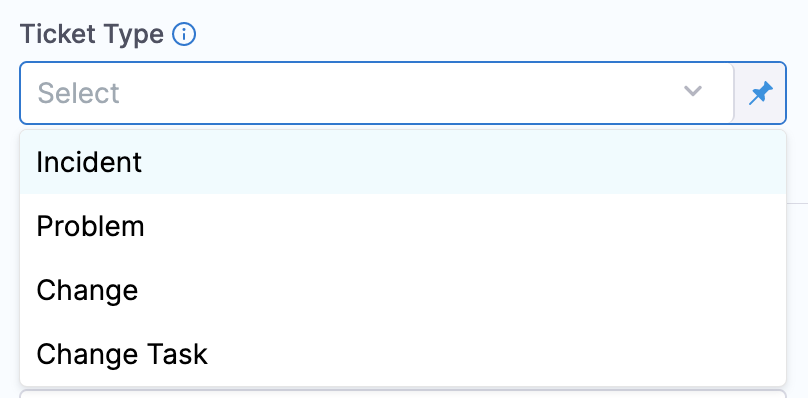The height and width of the screenshot is (398, 808).
Task: Choose Incident from the Ticket Type list
Action: 403,162
